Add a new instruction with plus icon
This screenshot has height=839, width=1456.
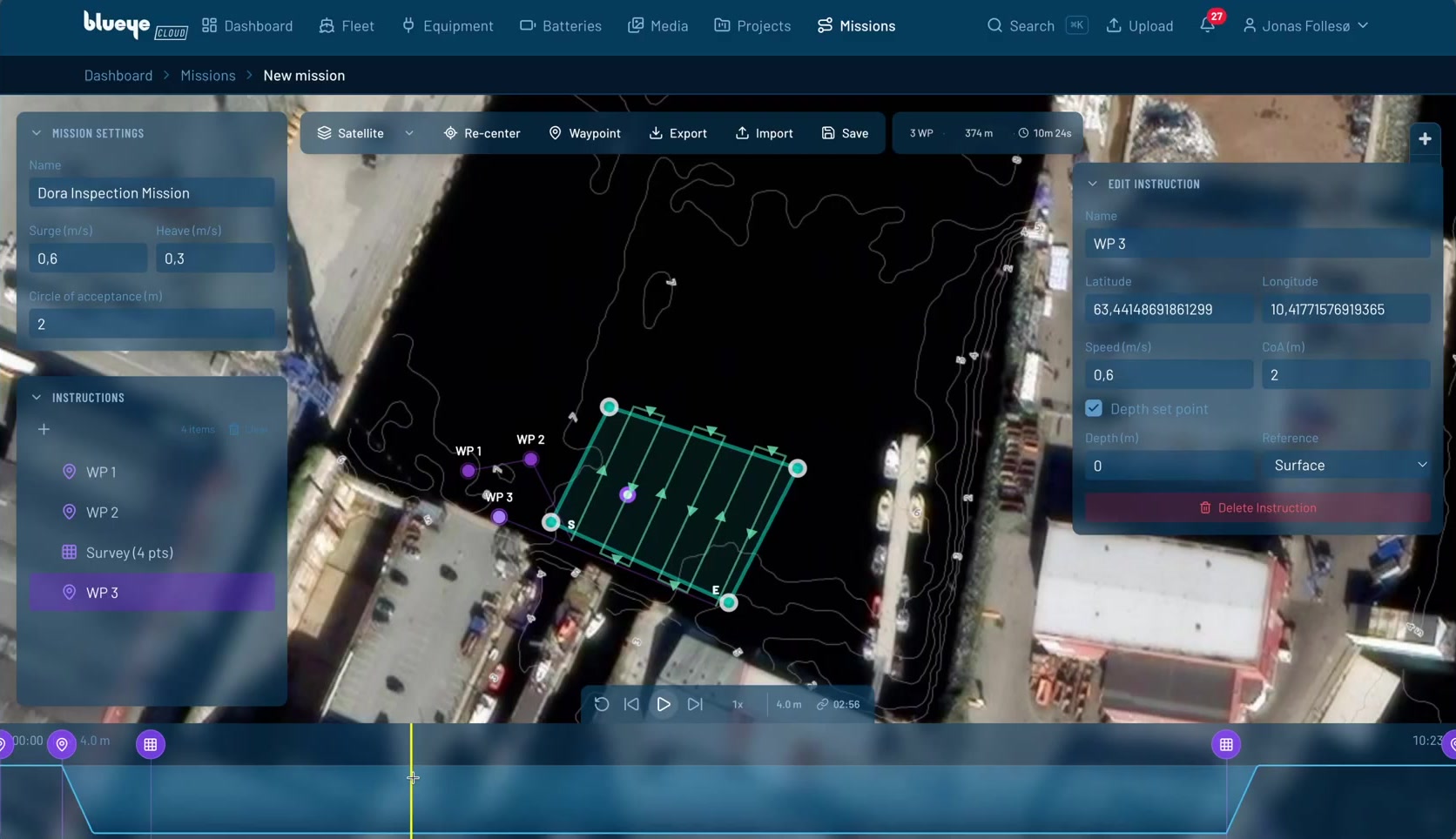pos(44,429)
